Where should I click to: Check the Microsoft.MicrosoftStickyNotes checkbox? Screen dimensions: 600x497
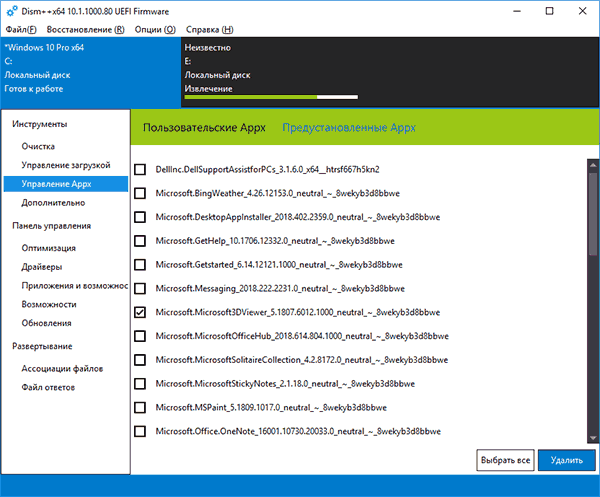(x=140, y=383)
